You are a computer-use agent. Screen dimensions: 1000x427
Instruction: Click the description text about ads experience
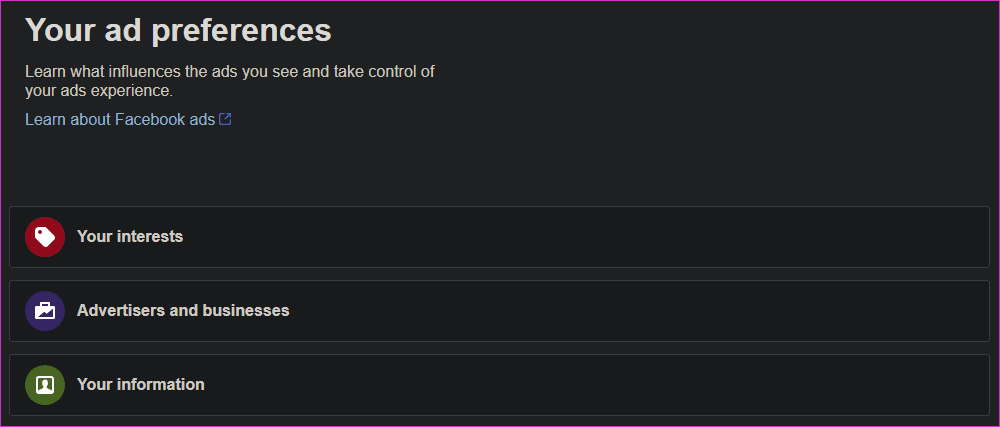tap(230, 81)
